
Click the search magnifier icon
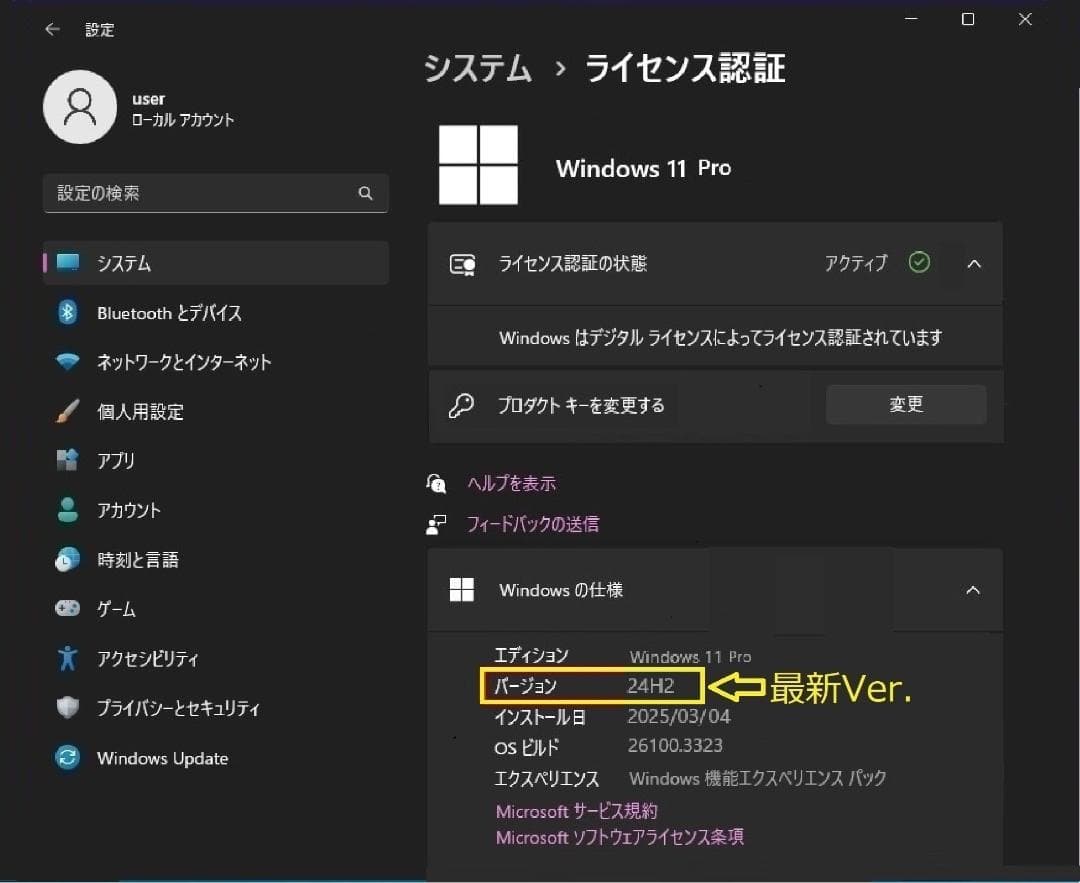(365, 193)
